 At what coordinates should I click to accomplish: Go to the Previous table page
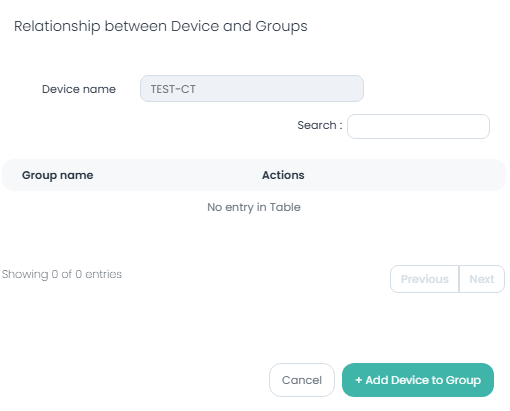424,279
